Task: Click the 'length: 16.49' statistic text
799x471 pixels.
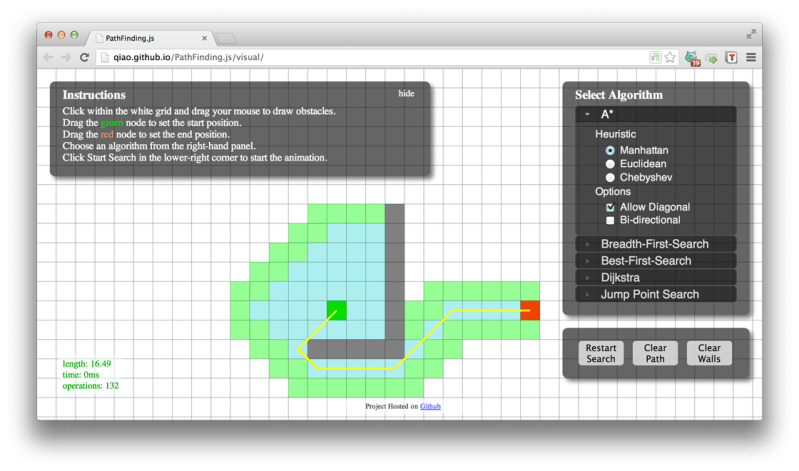Action: [87, 363]
